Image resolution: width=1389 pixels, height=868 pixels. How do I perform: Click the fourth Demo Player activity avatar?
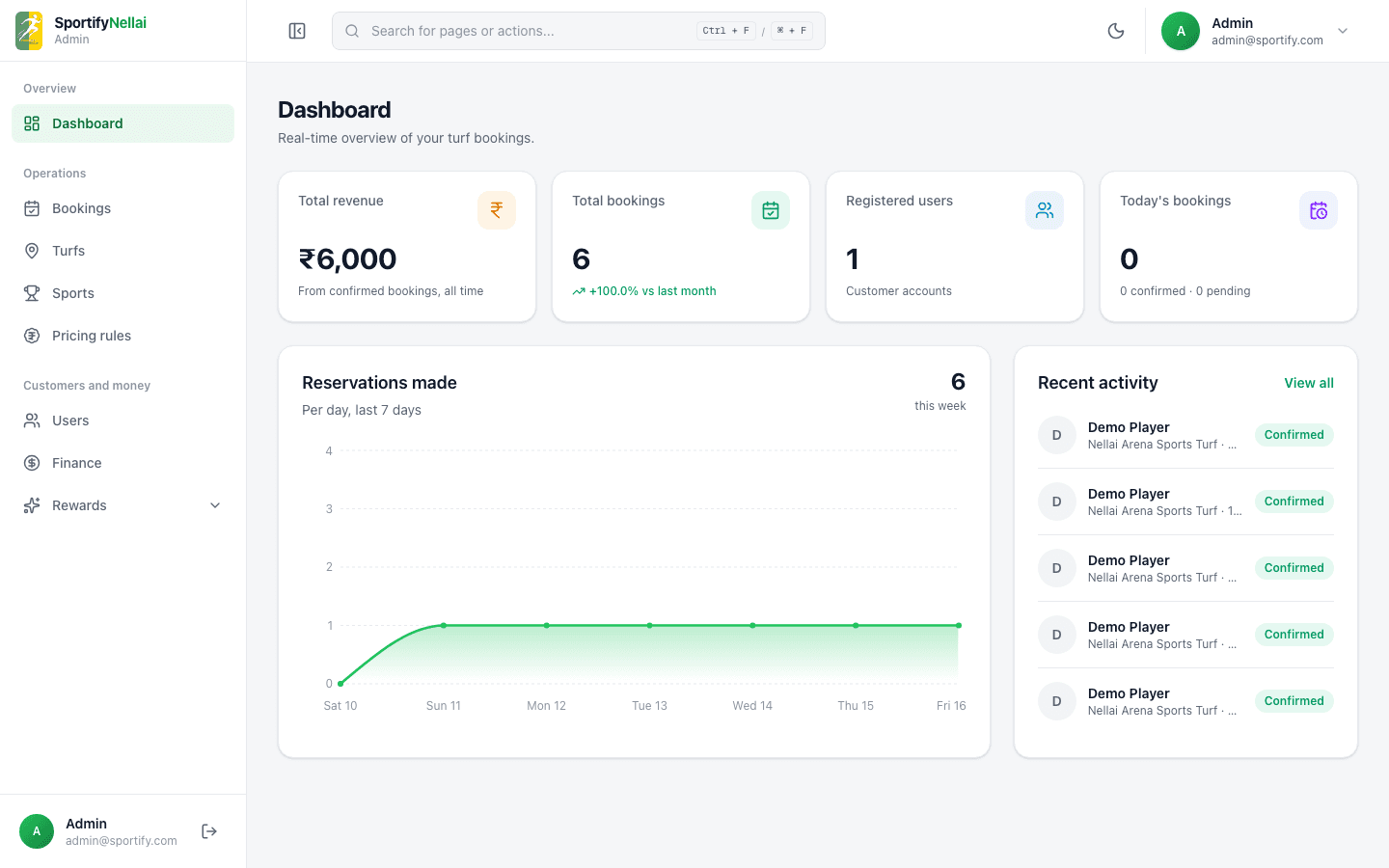point(1057,635)
